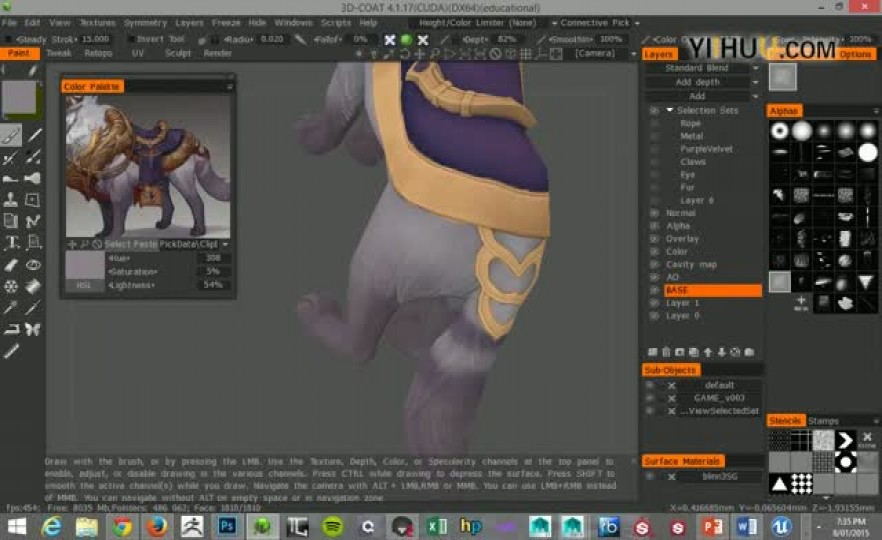Click the HSL mode button
The width and height of the screenshot is (882, 540).
tap(83, 285)
